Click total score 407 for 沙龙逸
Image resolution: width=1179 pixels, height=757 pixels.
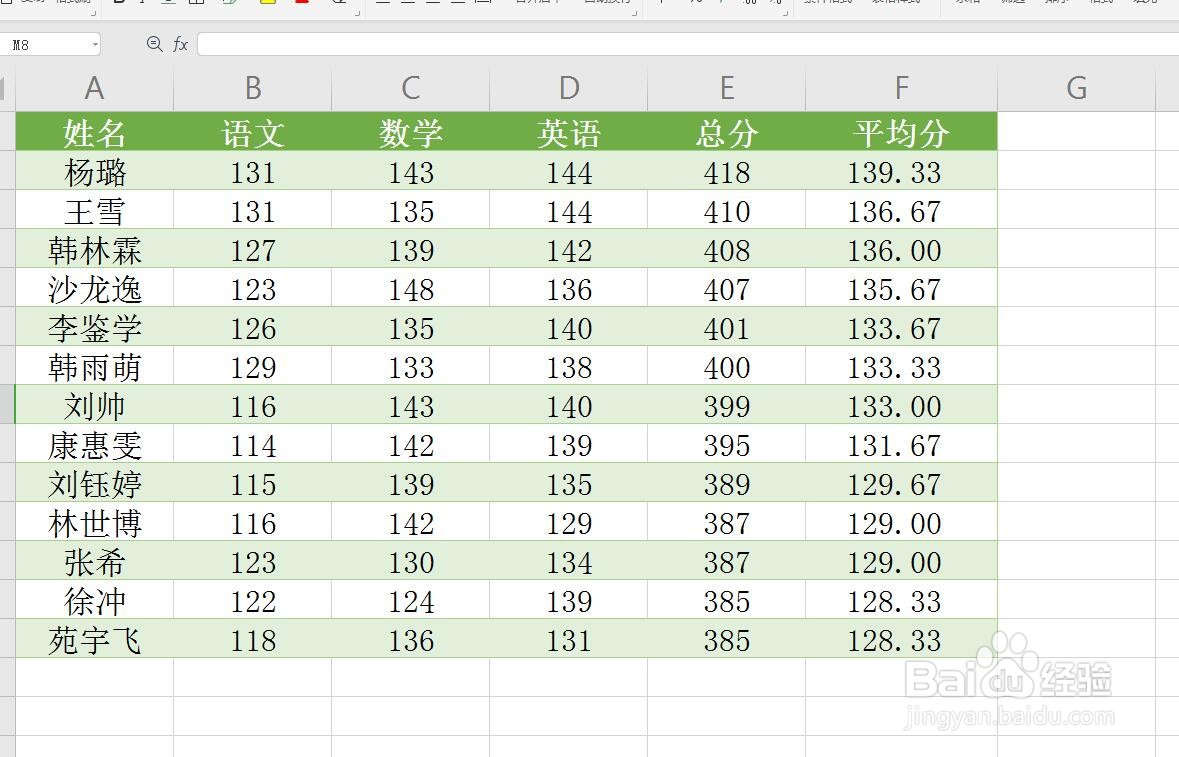click(x=726, y=288)
